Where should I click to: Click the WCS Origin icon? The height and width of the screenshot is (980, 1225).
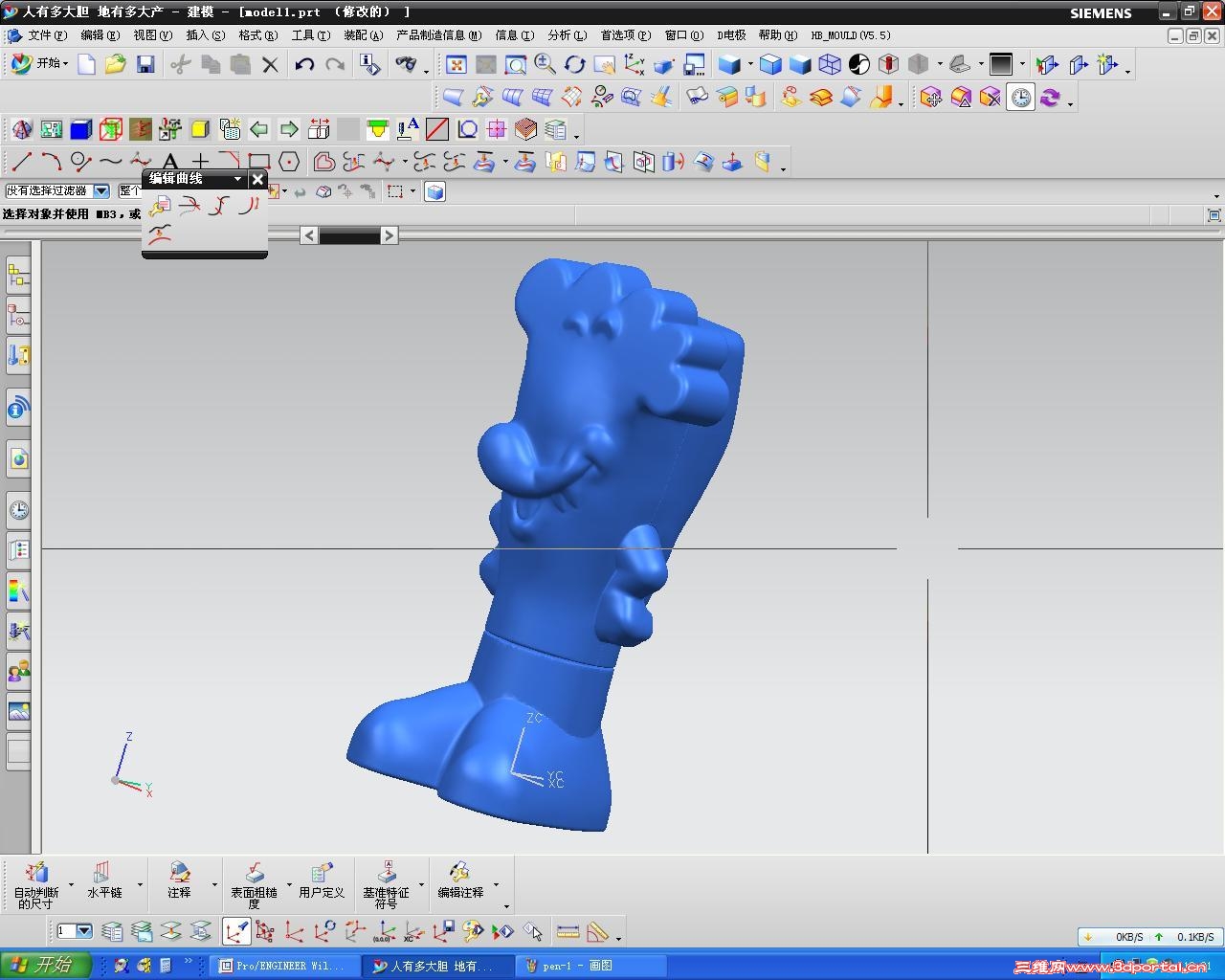coord(295,931)
